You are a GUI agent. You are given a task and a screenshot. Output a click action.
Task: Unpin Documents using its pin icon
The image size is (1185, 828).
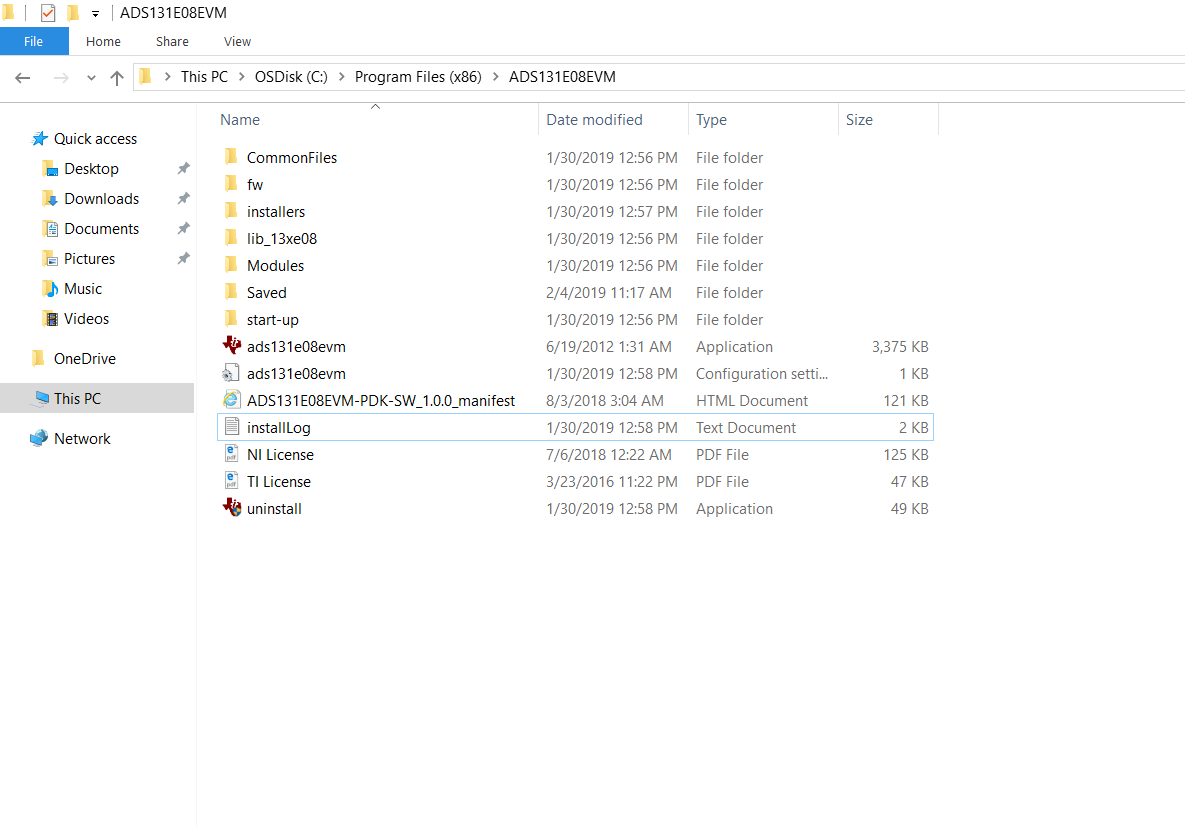point(183,228)
